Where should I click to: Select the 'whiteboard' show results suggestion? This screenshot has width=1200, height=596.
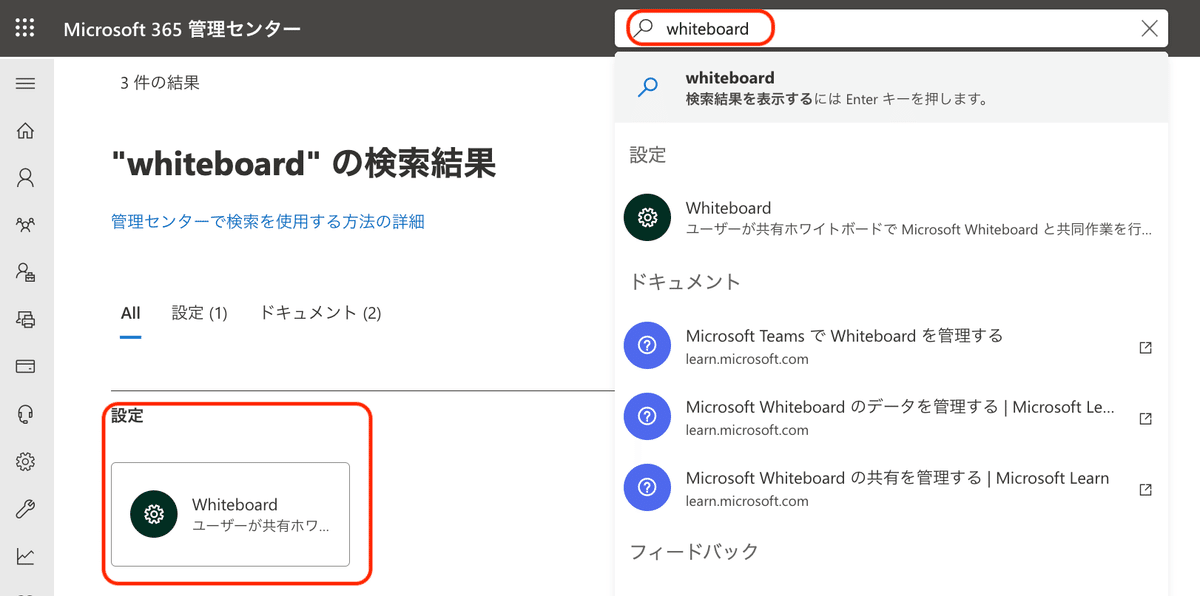[x=891, y=88]
